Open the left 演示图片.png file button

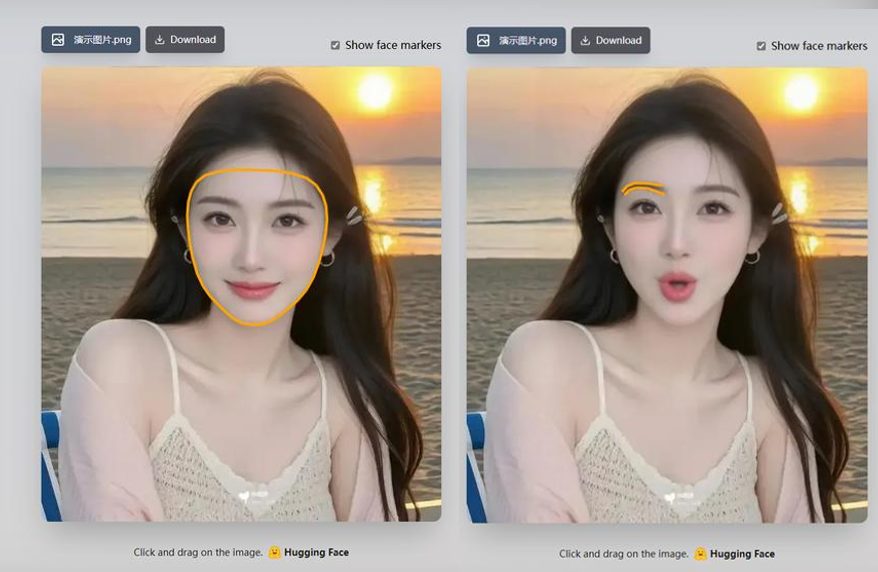[91, 40]
